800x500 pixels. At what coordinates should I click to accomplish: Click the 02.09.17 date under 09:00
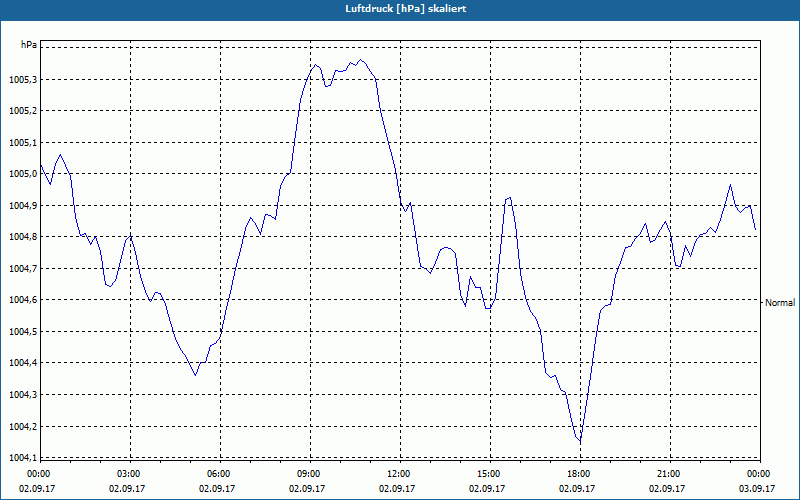point(307,488)
